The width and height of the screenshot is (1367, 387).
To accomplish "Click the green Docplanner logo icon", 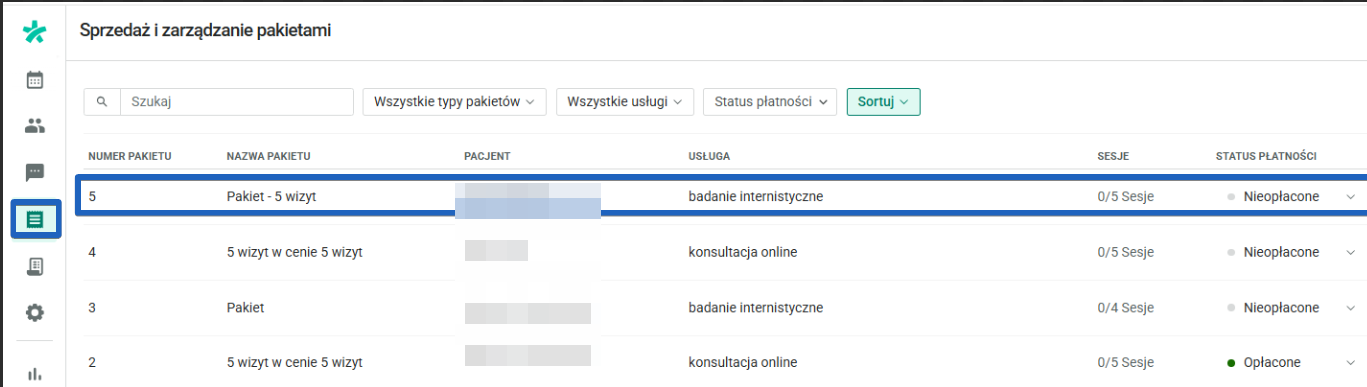I will (35, 32).
